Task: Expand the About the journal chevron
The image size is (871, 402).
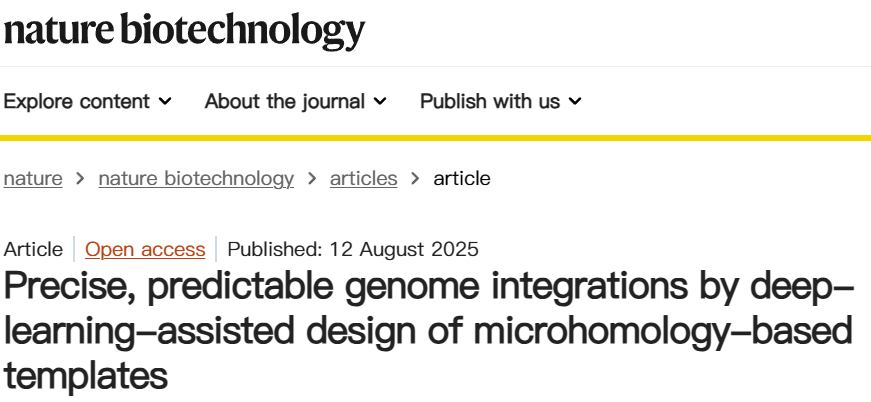Action: (x=380, y=101)
